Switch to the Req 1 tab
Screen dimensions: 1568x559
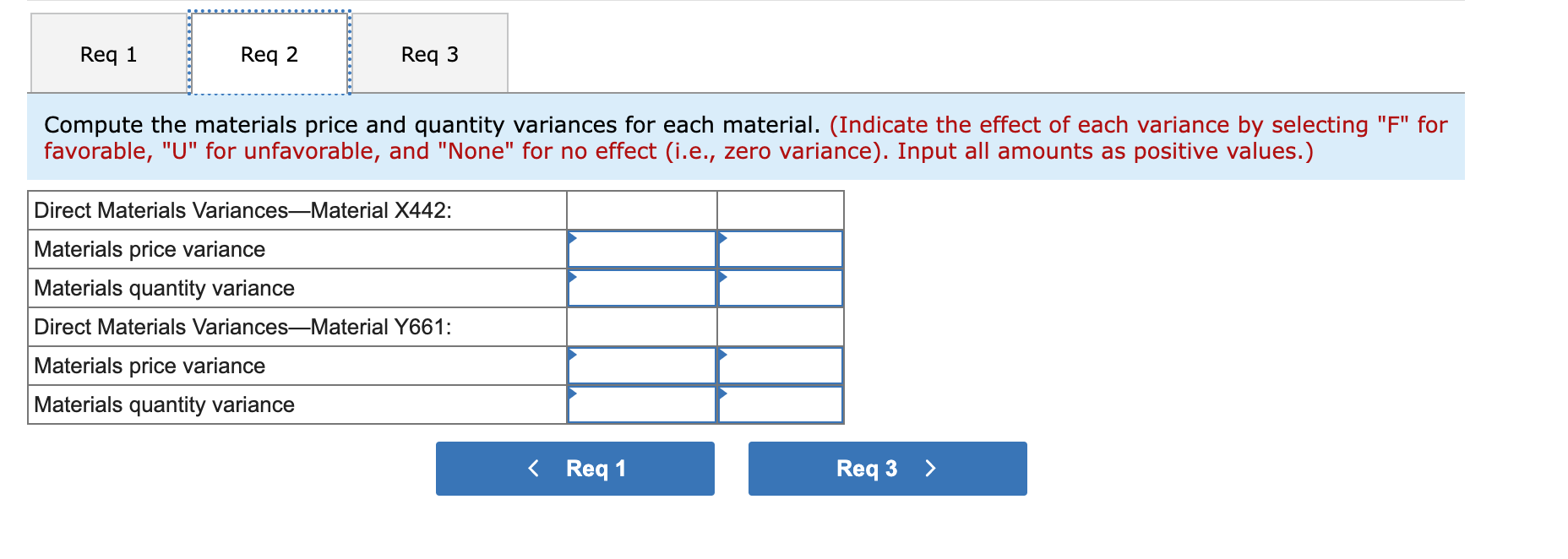point(106,53)
